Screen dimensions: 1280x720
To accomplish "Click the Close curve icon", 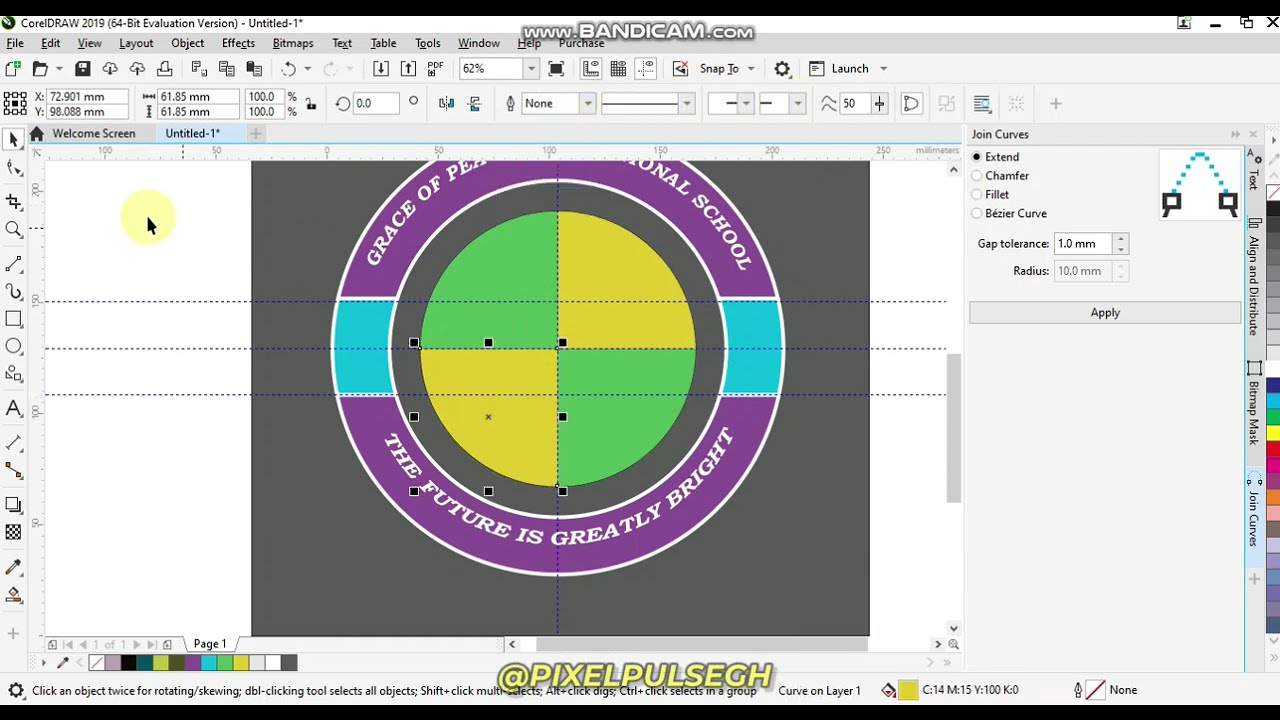I will [x=911, y=103].
